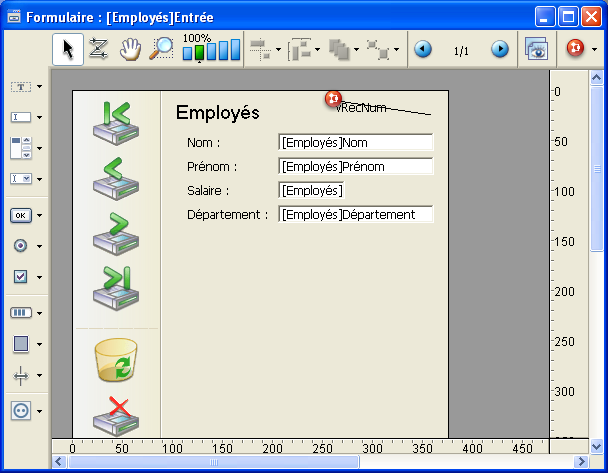Click the form view display toggle icon

(x=537, y=50)
